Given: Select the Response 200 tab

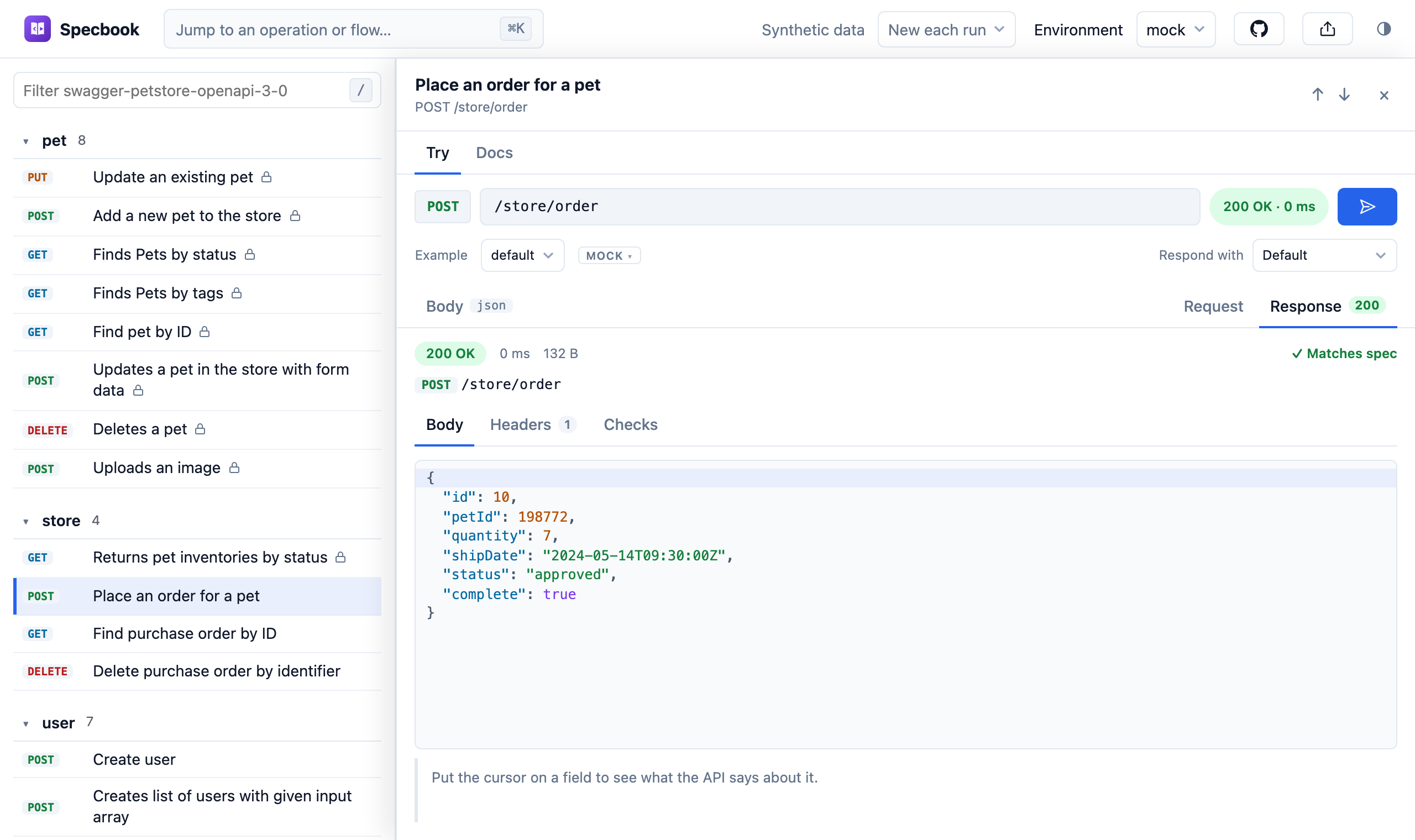Looking at the screenshot, I should [1327, 306].
